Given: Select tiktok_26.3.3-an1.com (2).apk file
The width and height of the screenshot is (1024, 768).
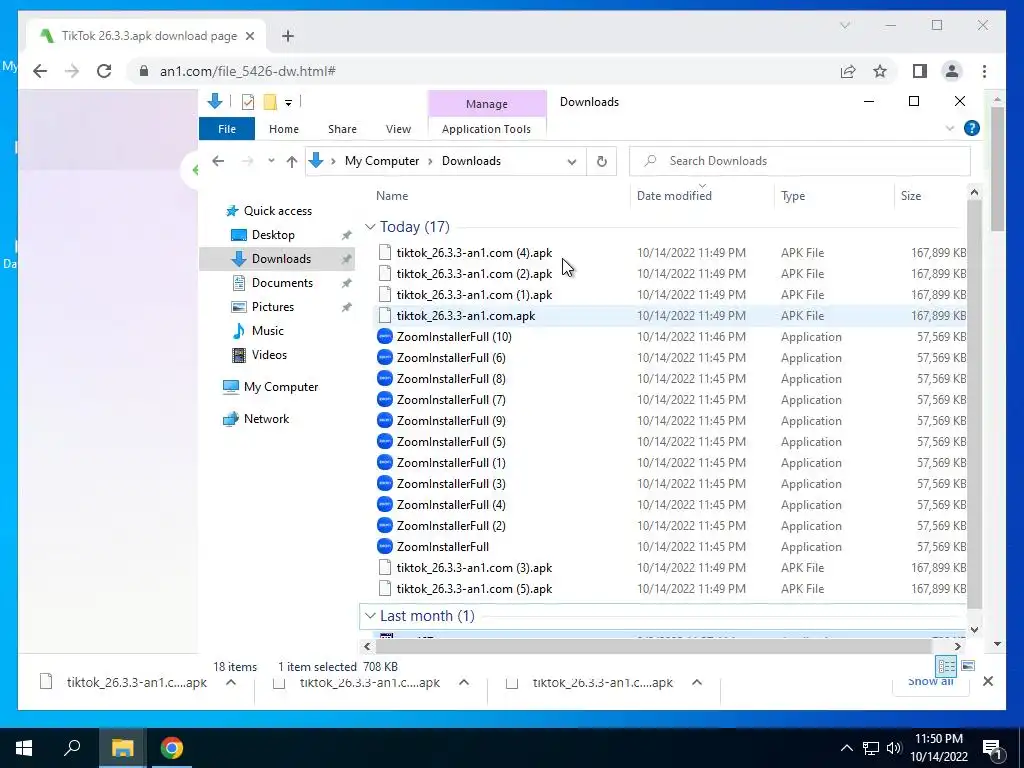Looking at the screenshot, I should coord(474,274).
